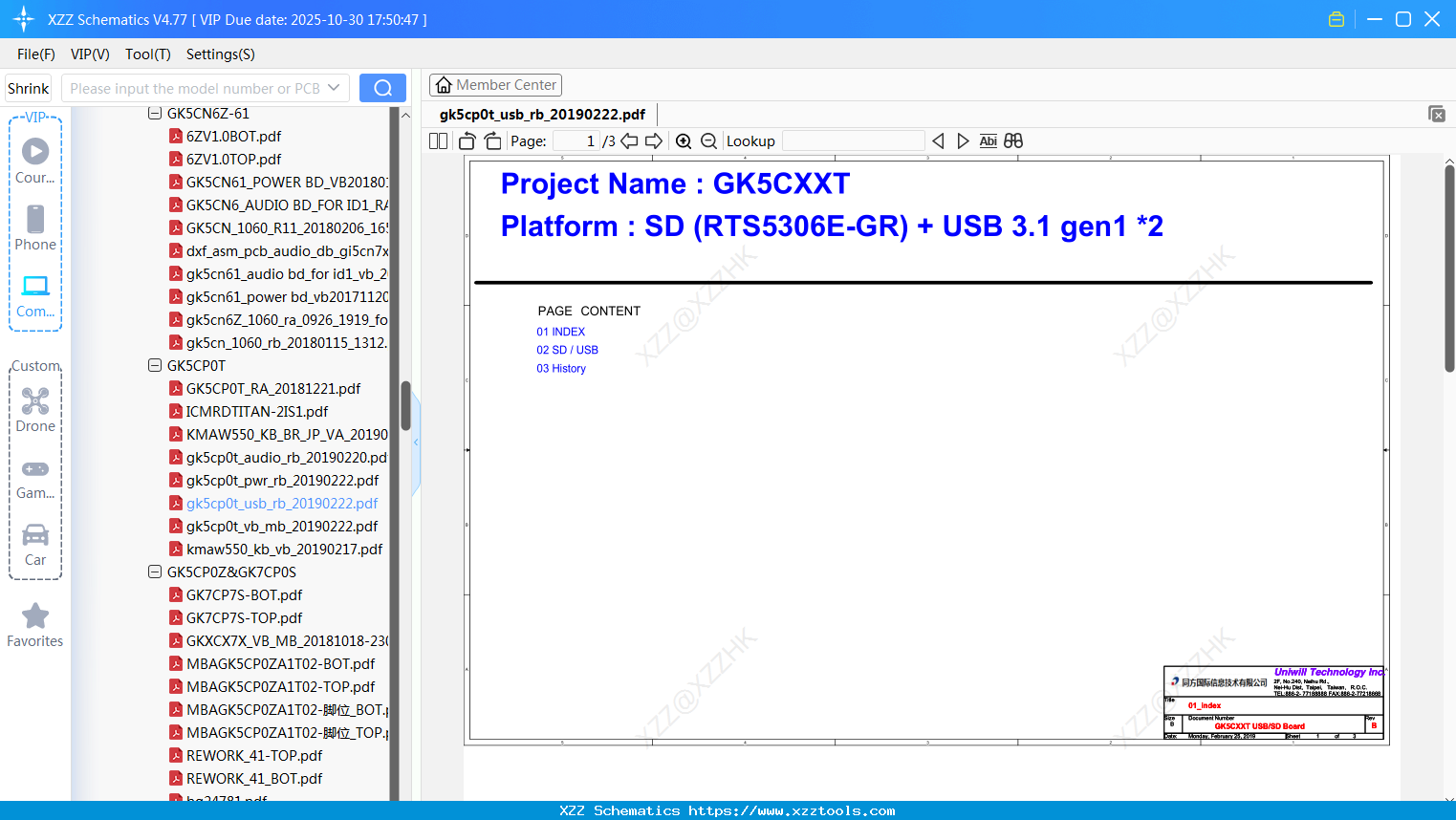Open Favorites star in sidebar
The height and width of the screenshot is (820, 1456).
pyautogui.click(x=35, y=626)
